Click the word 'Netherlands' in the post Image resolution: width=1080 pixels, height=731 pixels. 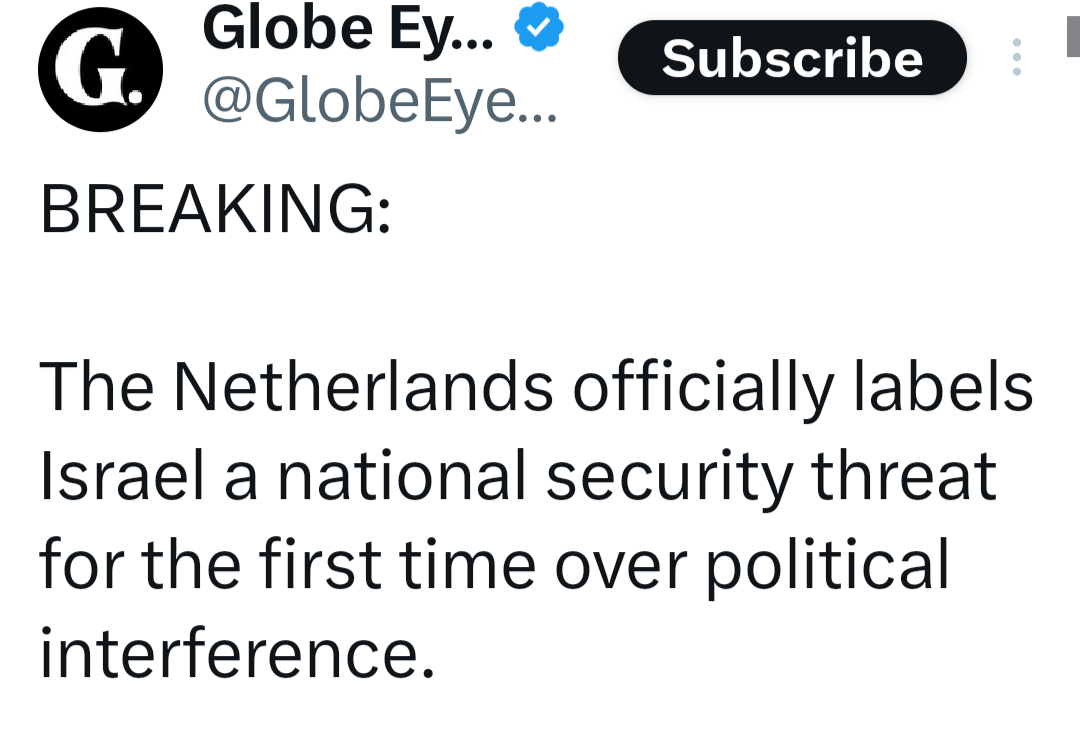(363, 387)
